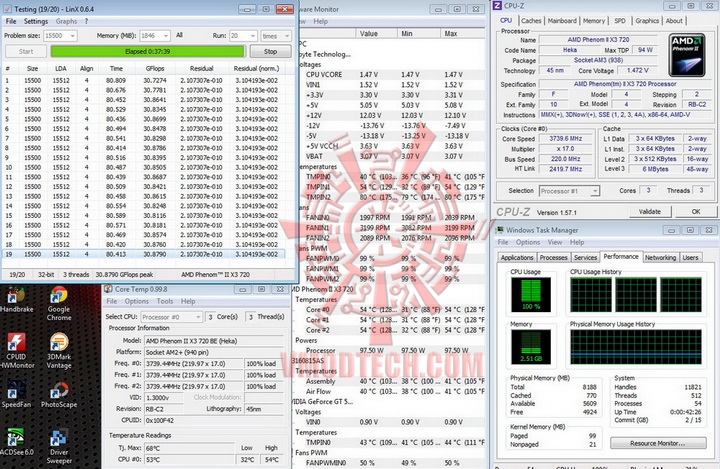
Task: Switch to the Networking tab in Task Manager
Action: point(660,258)
